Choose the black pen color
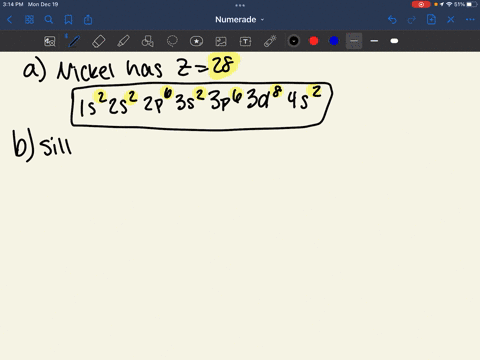Viewport: 480px width, 360px height. [x=294, y=41]
